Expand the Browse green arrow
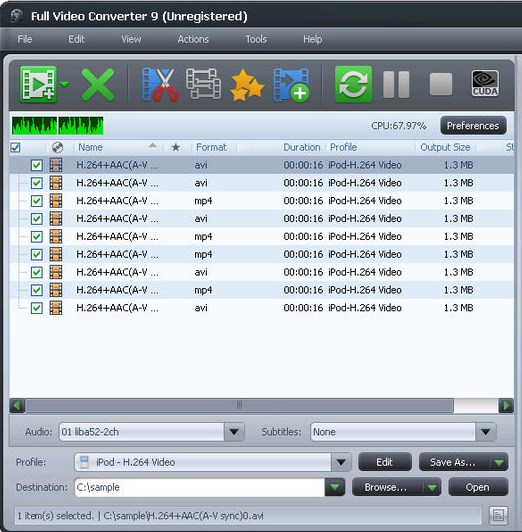This screenshot has width=522, height=532. pos(432,488)
